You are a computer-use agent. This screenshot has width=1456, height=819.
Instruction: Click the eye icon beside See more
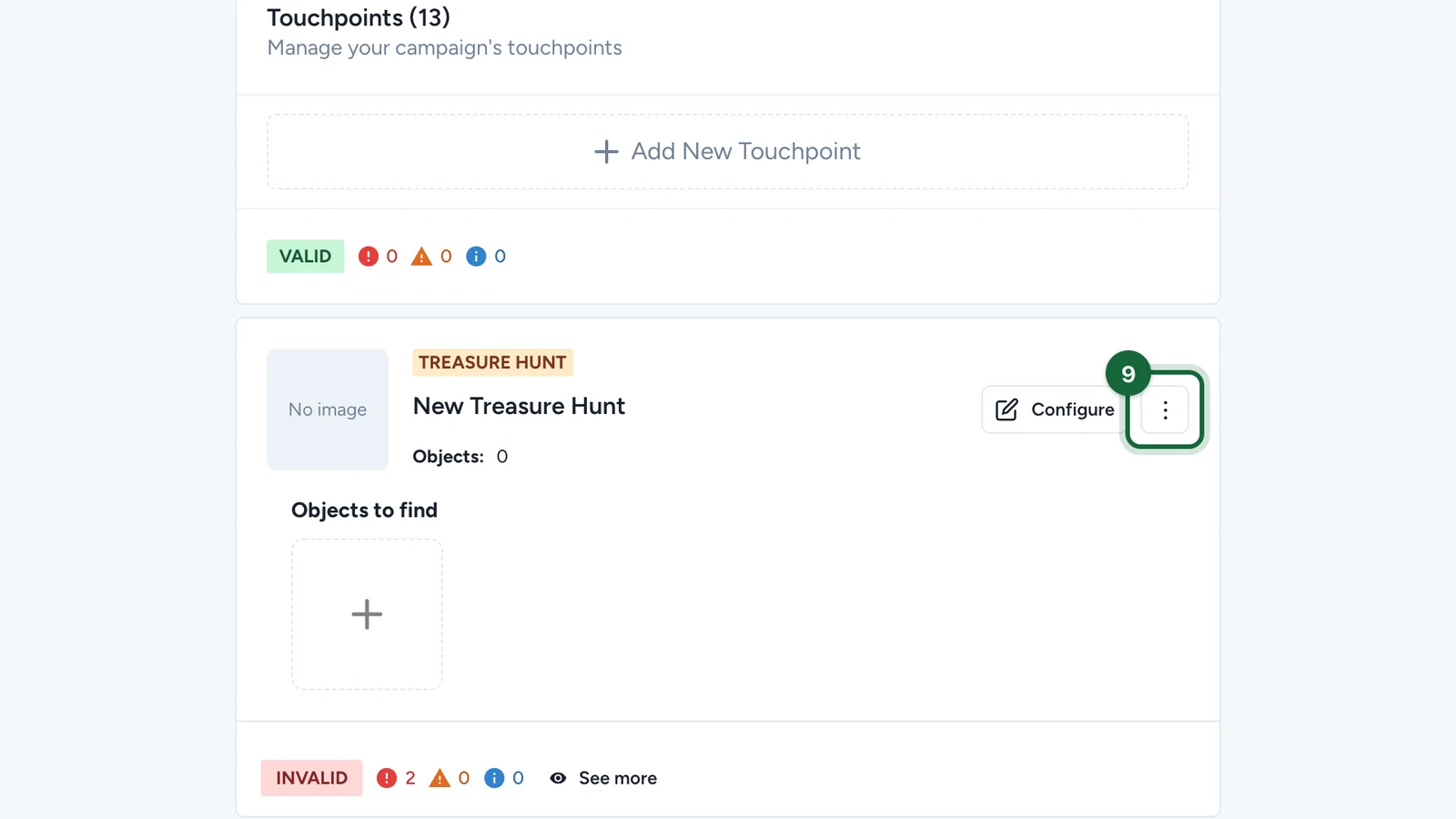pos(558,778)
